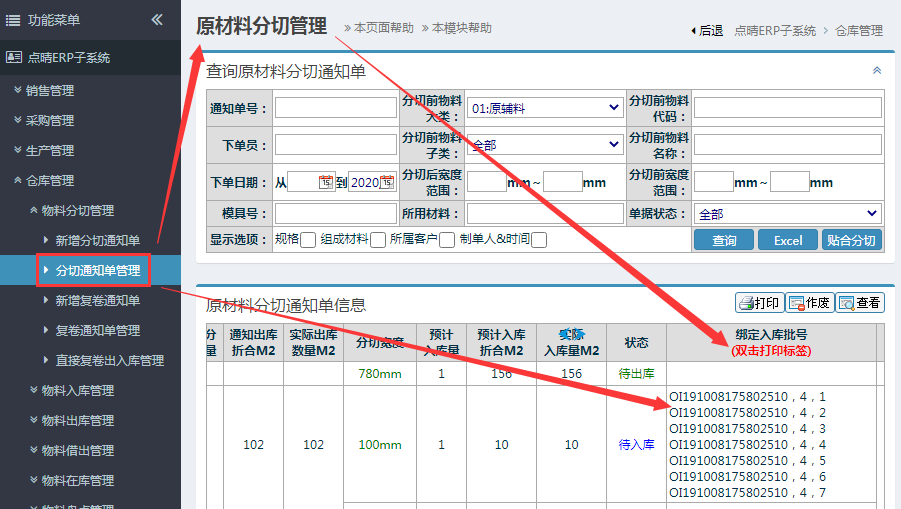Viewport: 901px width, 509px height.
Task: Click the 查看 view button
Action: pos(859,303)
